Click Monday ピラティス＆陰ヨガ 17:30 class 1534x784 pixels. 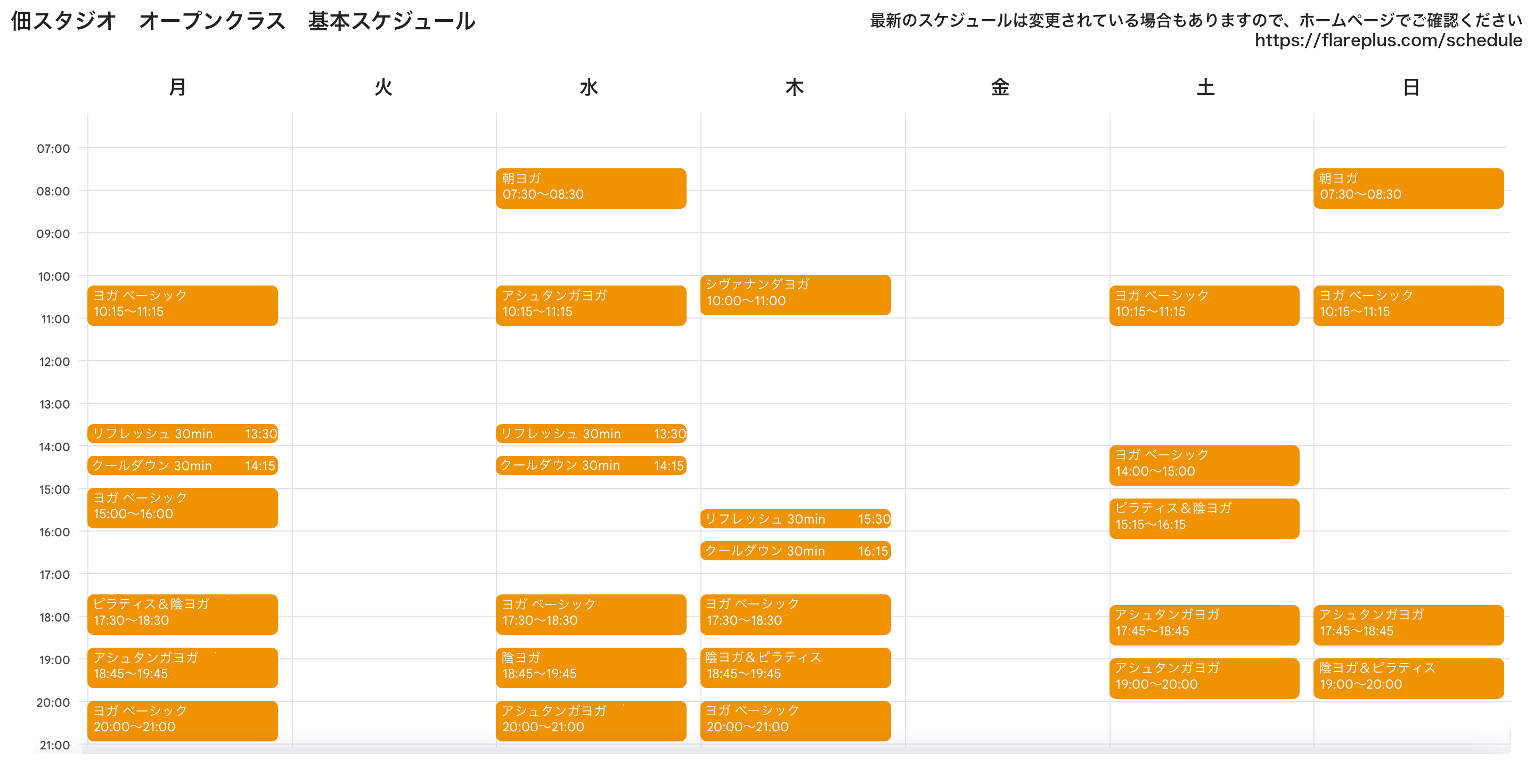182,614
